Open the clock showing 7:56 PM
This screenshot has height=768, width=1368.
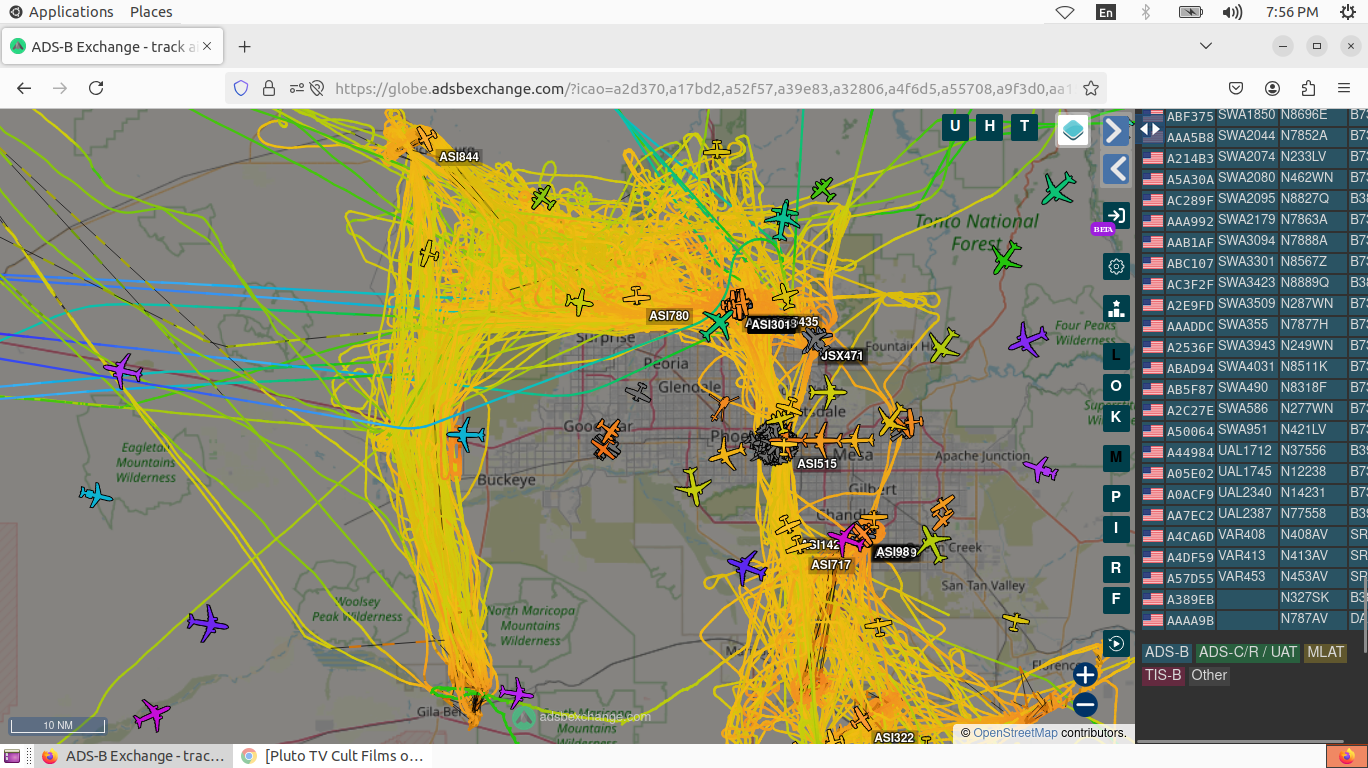pos(1291,12)
